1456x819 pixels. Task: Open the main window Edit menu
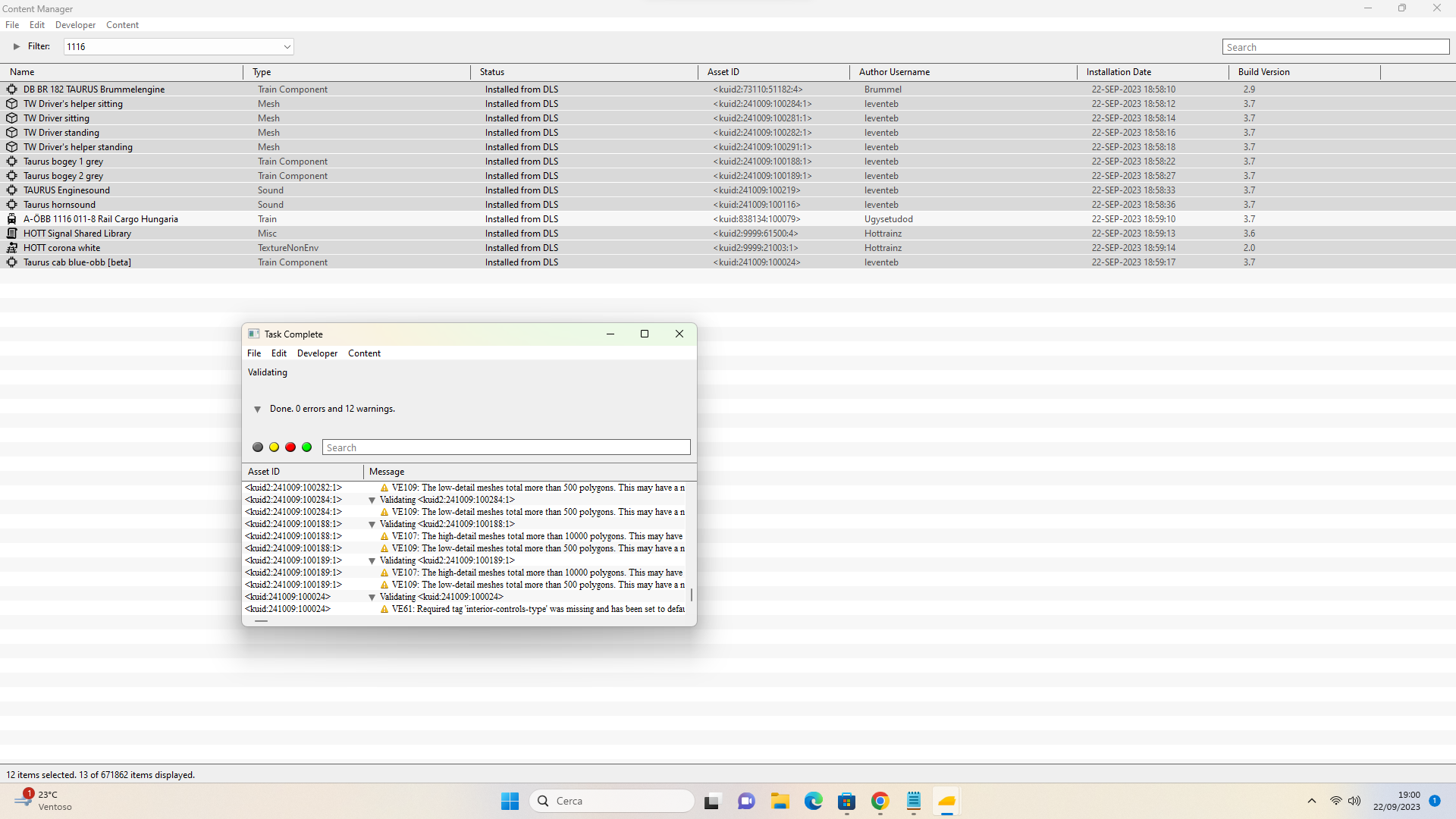(x=37, y=25)
